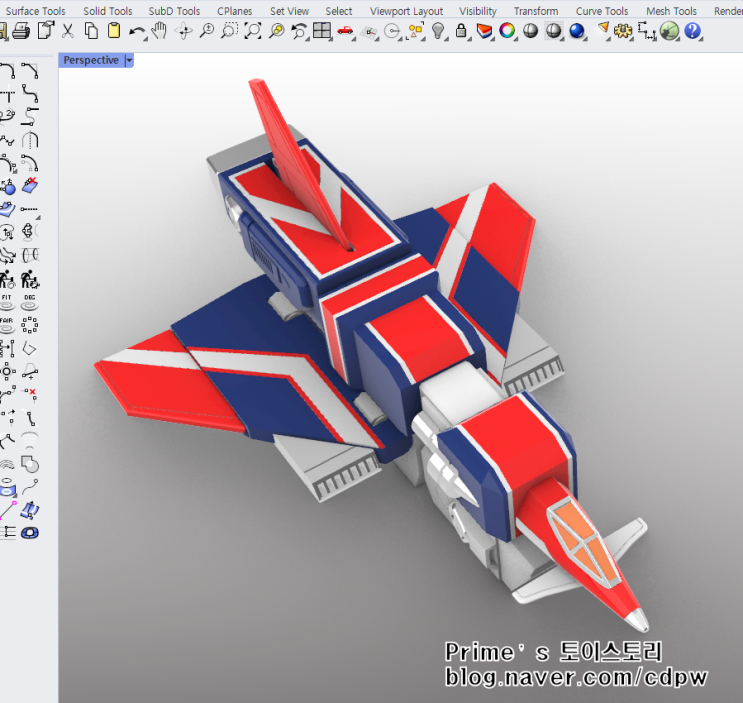Click the Cut scissors icon

(x=68, y=32)
